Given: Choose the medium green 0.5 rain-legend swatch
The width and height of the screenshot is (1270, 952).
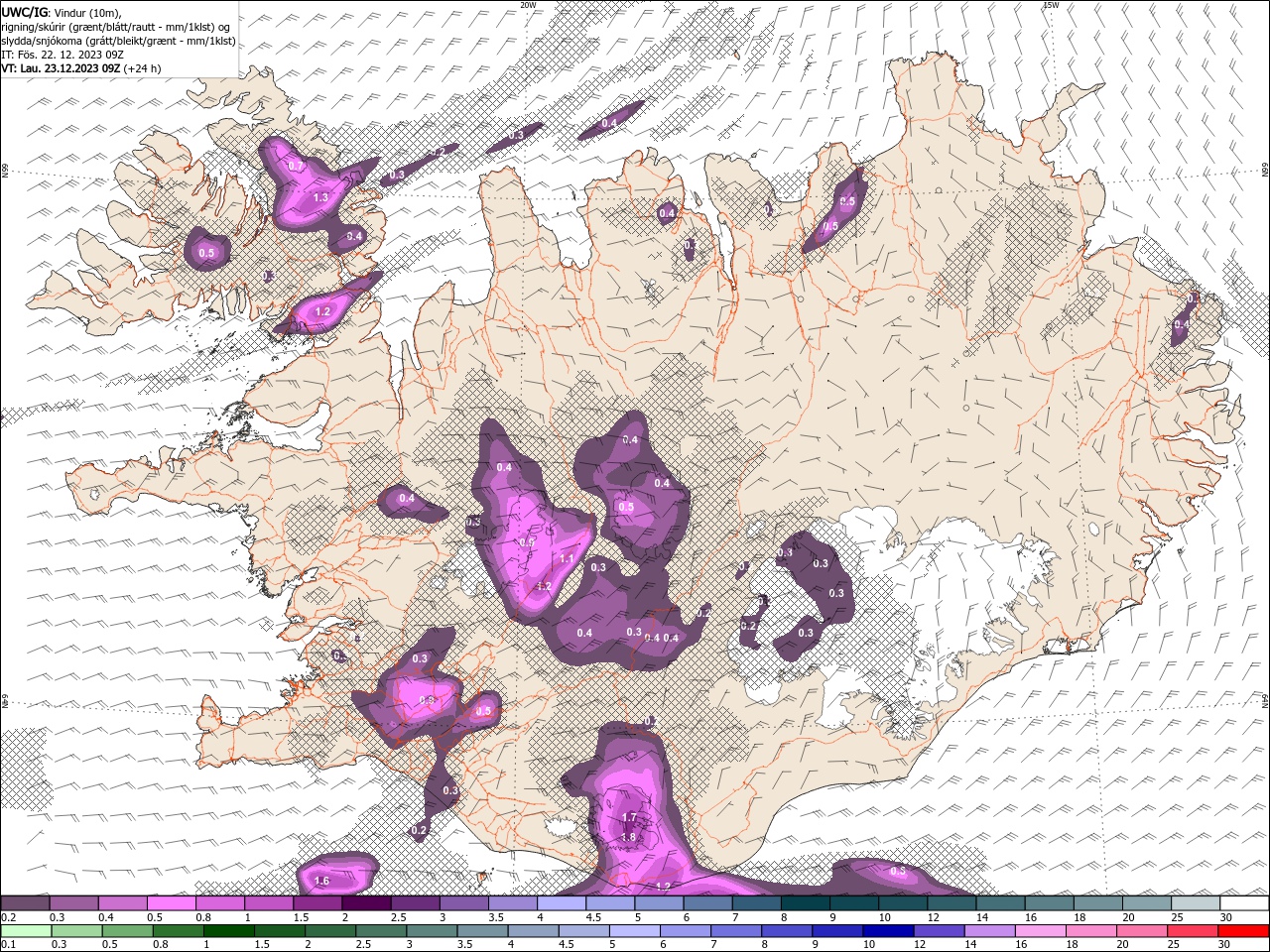Looking at the screenshot, I should tap(127, 931).
